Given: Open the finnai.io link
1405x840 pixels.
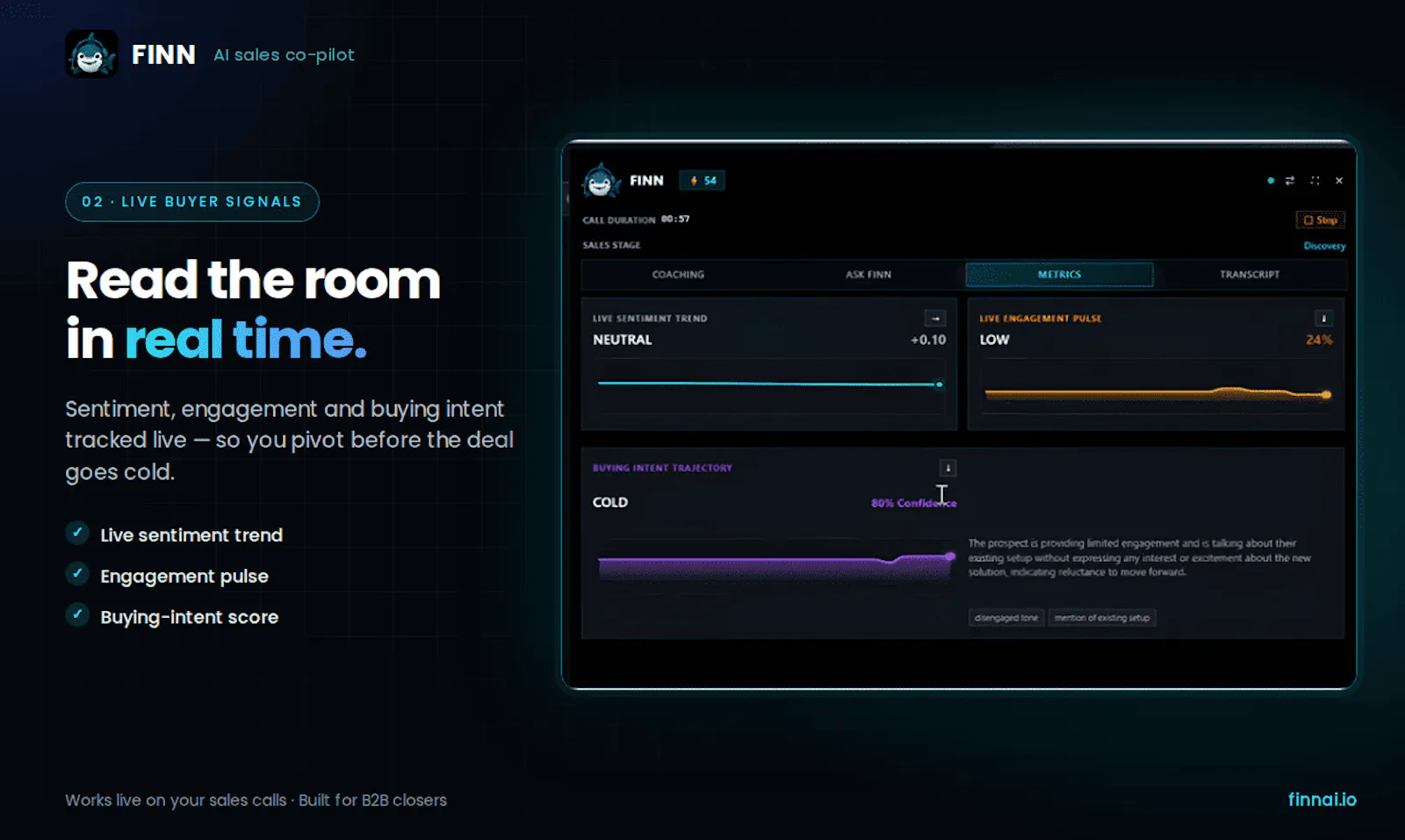Looking at the screenshot, I should point(1322,800).
